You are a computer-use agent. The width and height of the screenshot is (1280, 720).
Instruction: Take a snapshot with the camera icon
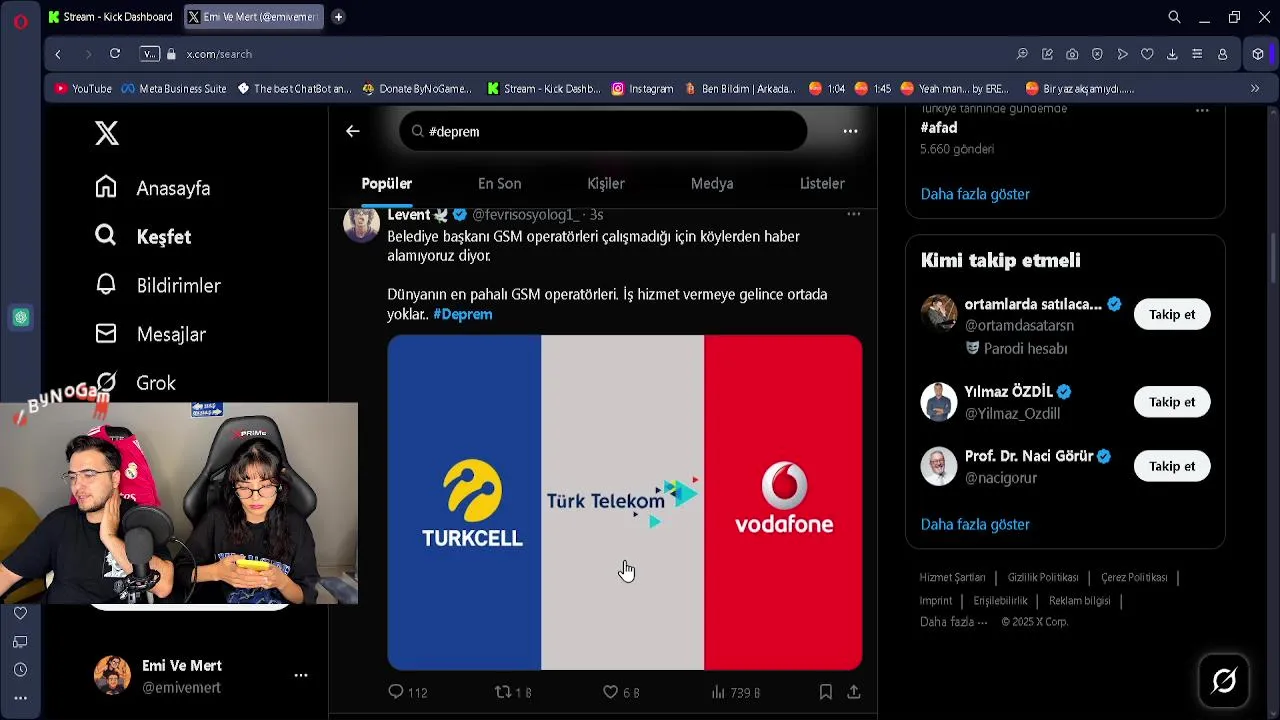click(1072, 54)
